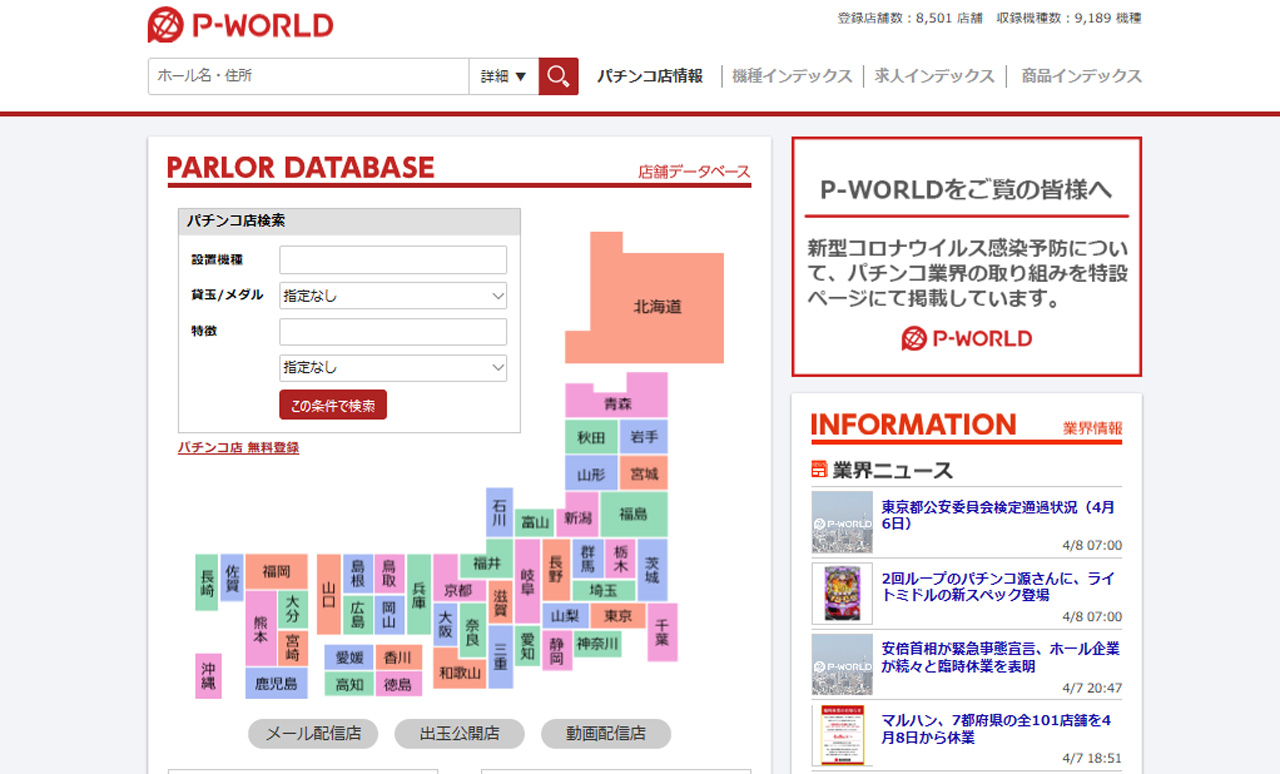
Task: Select 鹿児島 prefecture on the map
Action: pyautogui.click(x=276, y=683)
